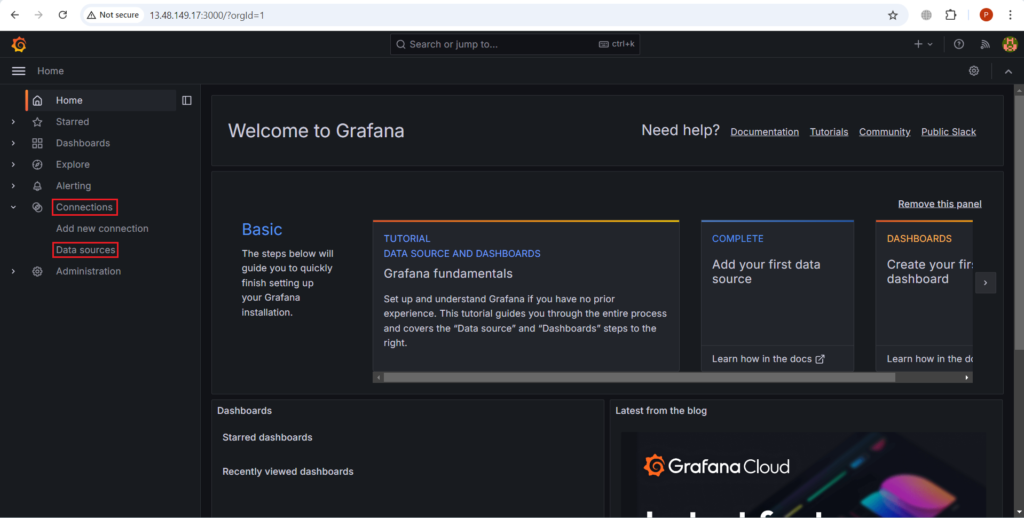Expand the Explore section
The height and width of the screenshot is (518, 1024).
coord(13,165)
